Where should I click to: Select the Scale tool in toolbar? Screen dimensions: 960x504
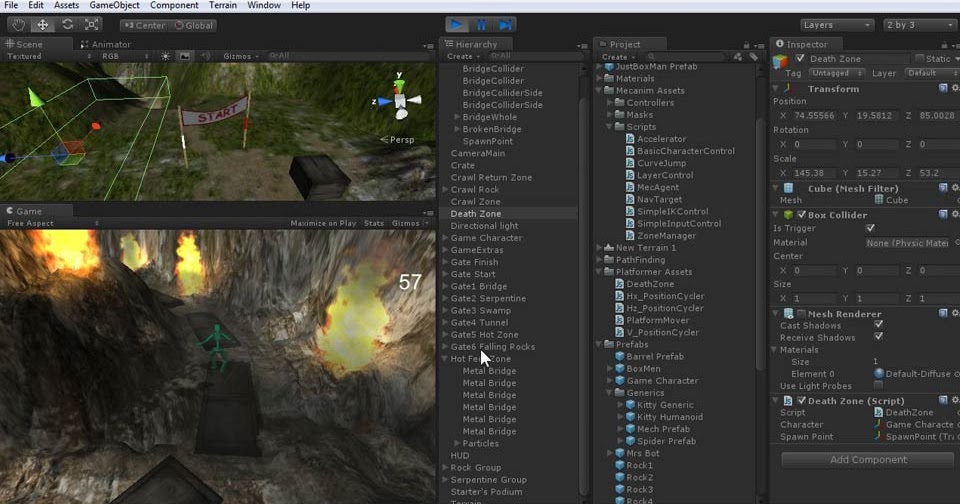coord(92,24)
